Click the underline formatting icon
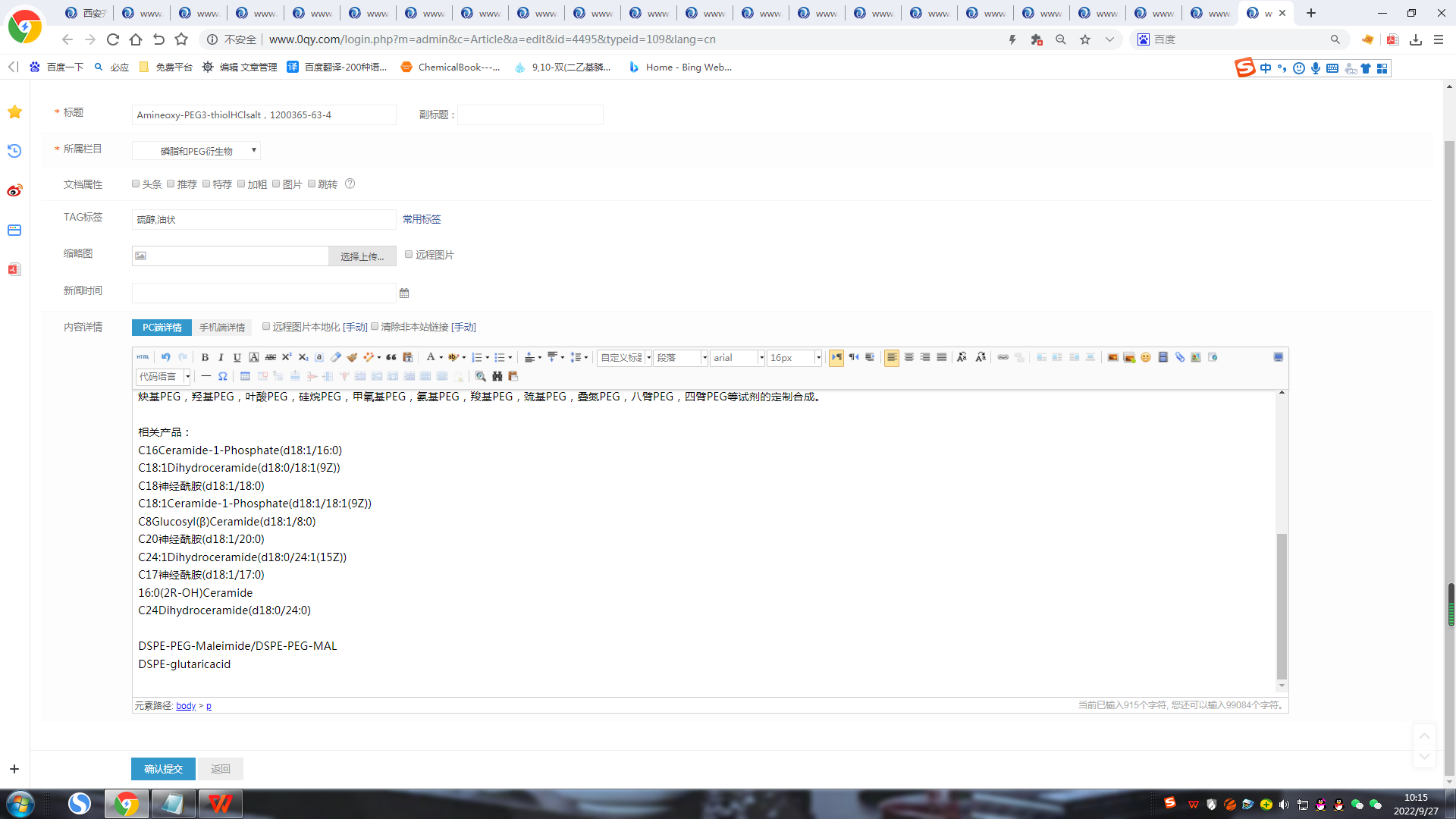This screenshot has width=1456, height=819. point(237,357)
